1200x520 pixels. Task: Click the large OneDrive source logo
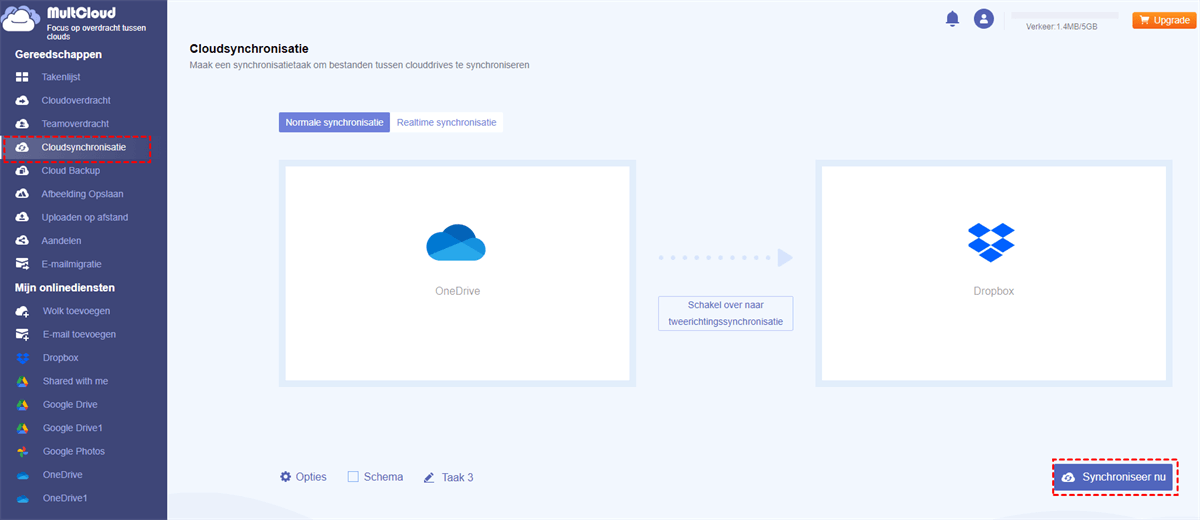456,243
